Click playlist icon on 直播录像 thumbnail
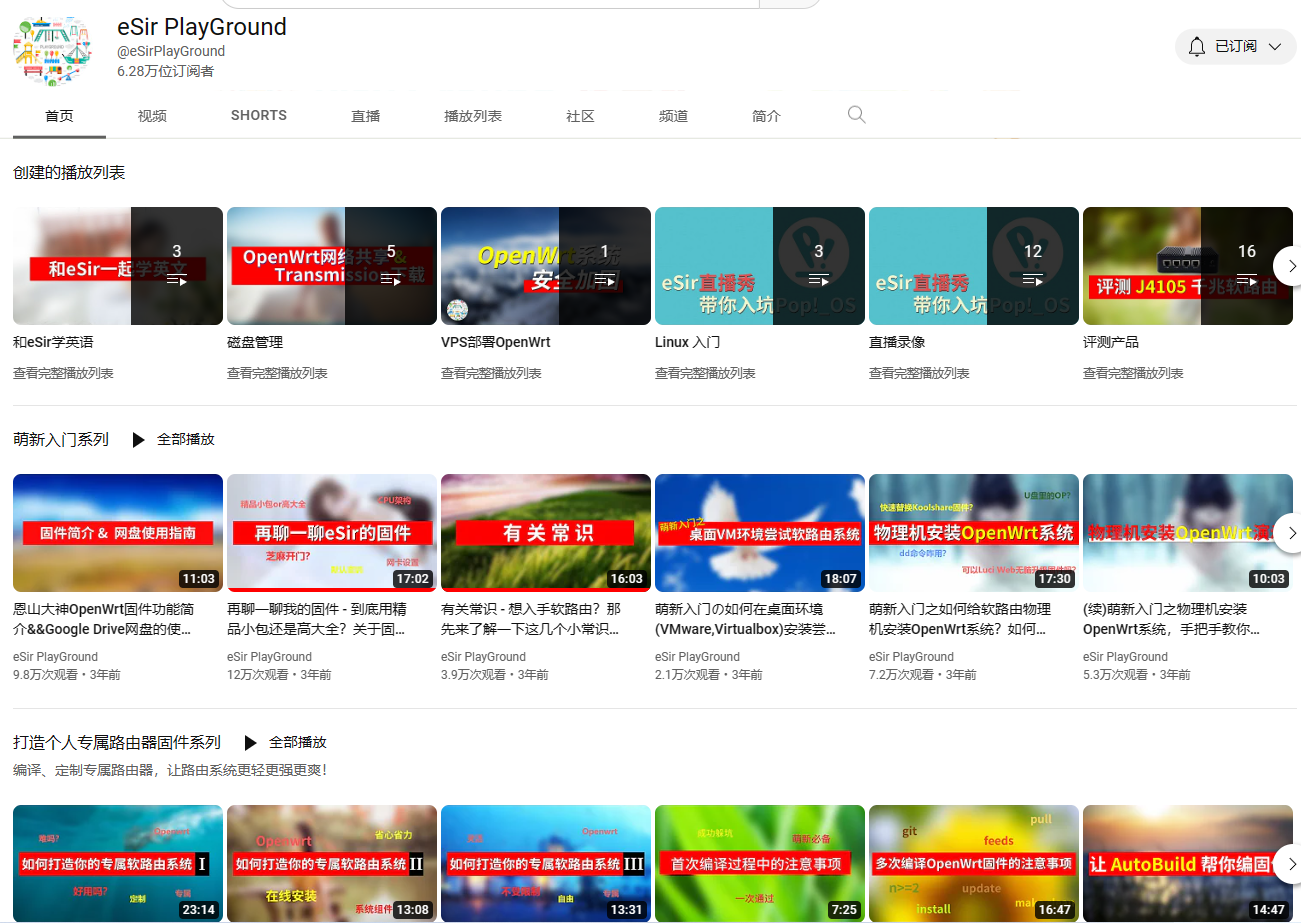Viewport: 1301px width, 923px height. (x=1033, y=280)
